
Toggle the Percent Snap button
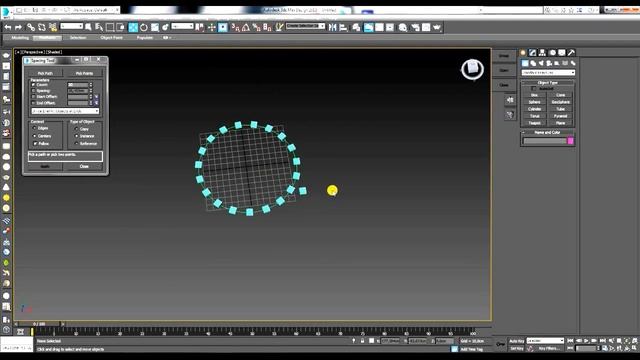tap(256, 27)
